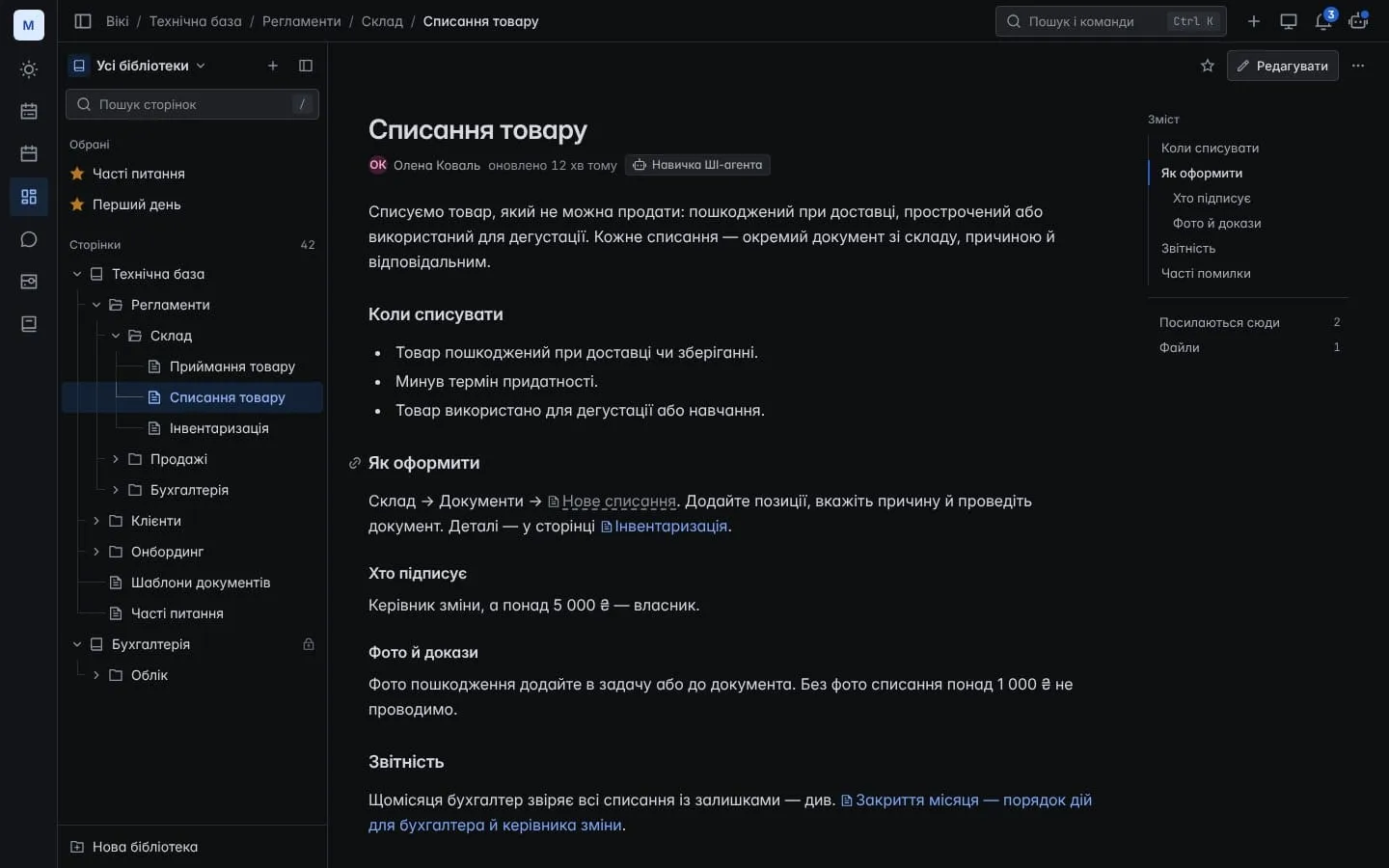Open the active wiki grid icon in the rail

point(29,197)
